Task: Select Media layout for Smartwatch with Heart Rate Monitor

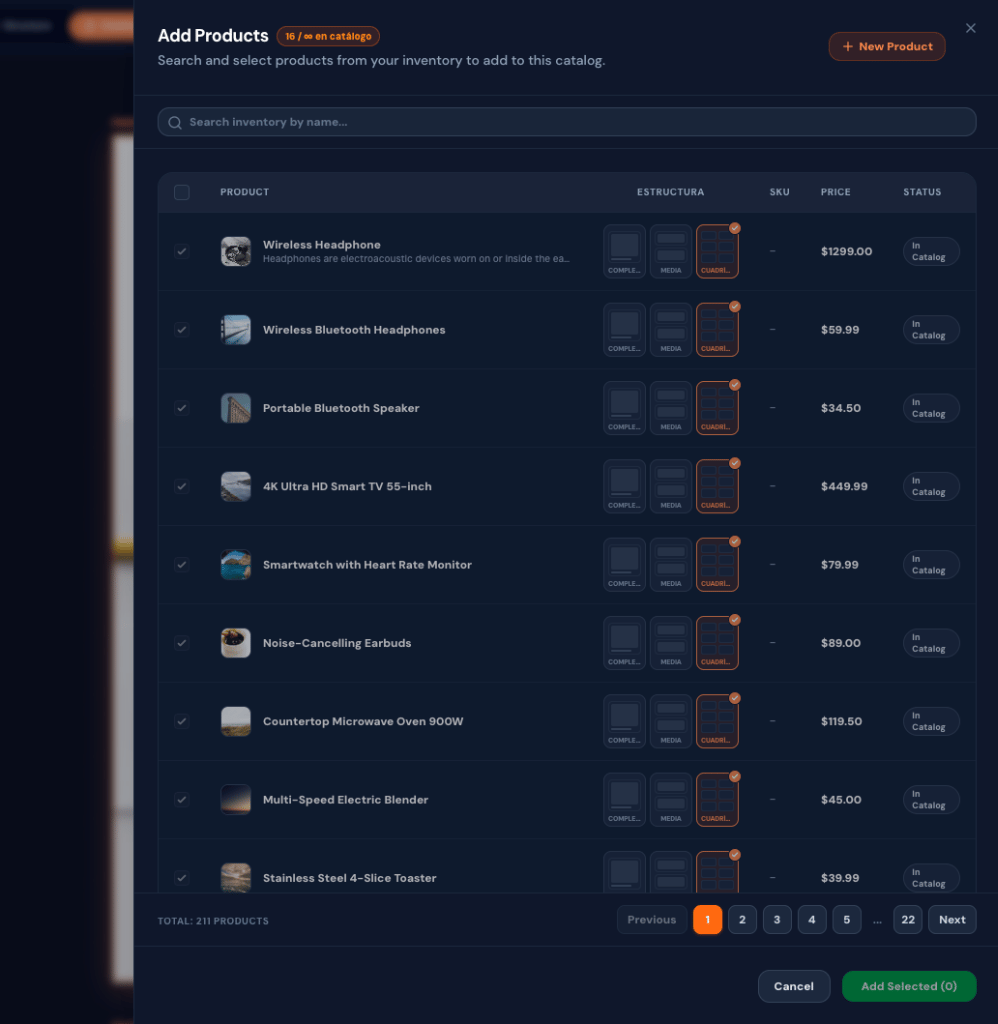Action: click(671, 565)
